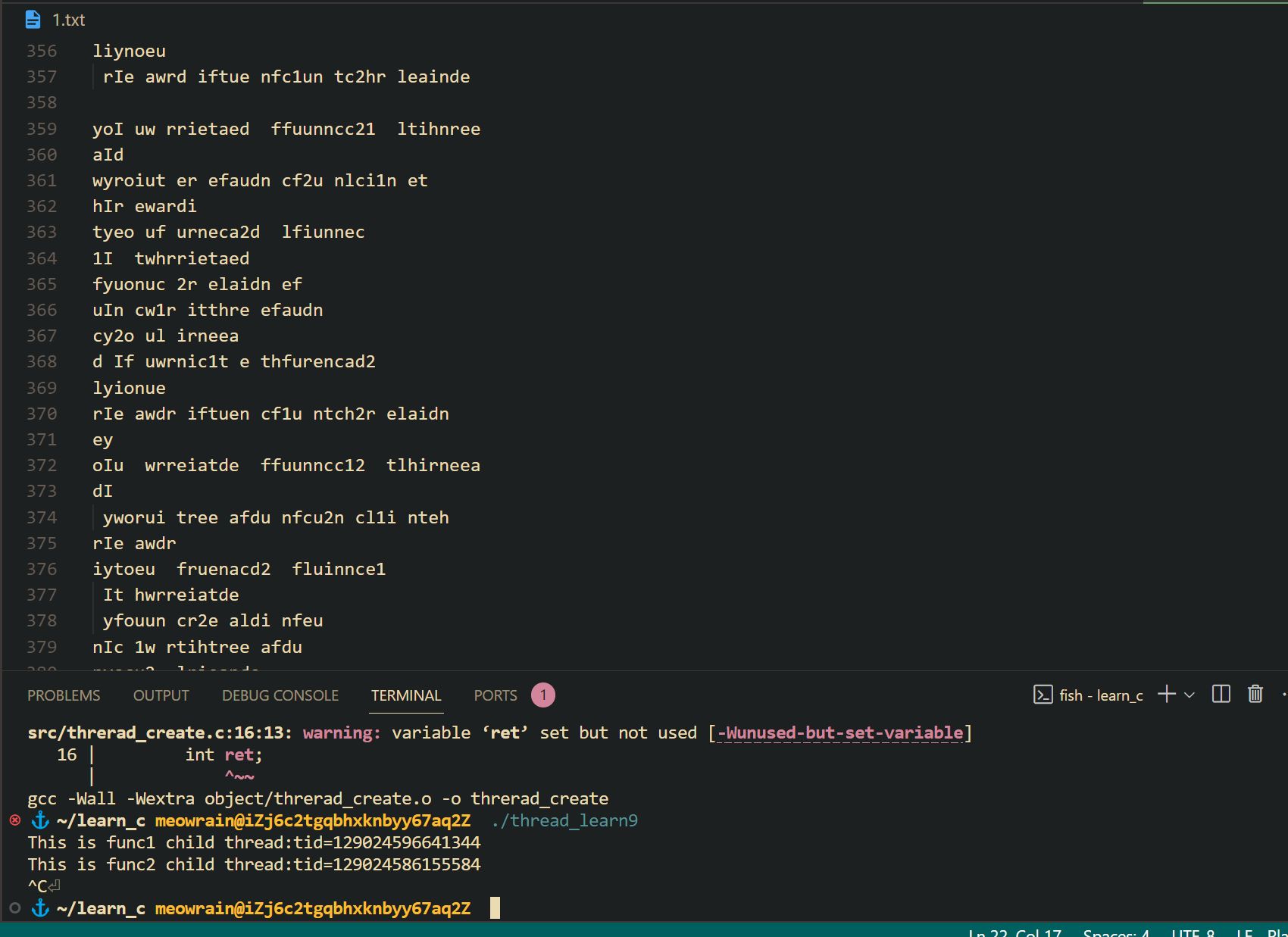Select the TERMINAL tab

(x=405, y=695)
